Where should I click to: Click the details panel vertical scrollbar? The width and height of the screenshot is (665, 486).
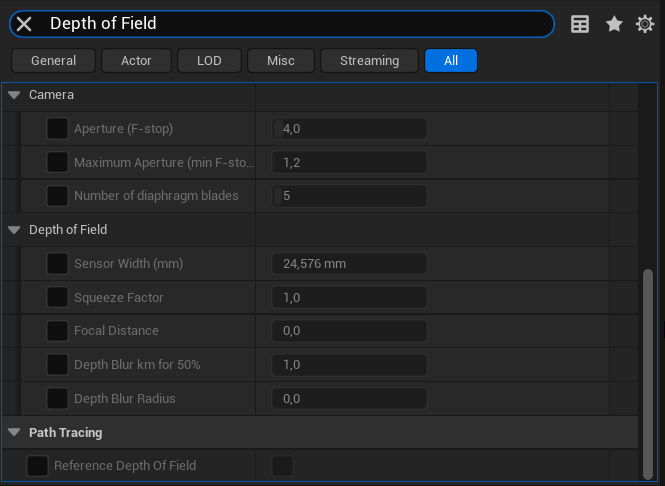pos(648,370)
